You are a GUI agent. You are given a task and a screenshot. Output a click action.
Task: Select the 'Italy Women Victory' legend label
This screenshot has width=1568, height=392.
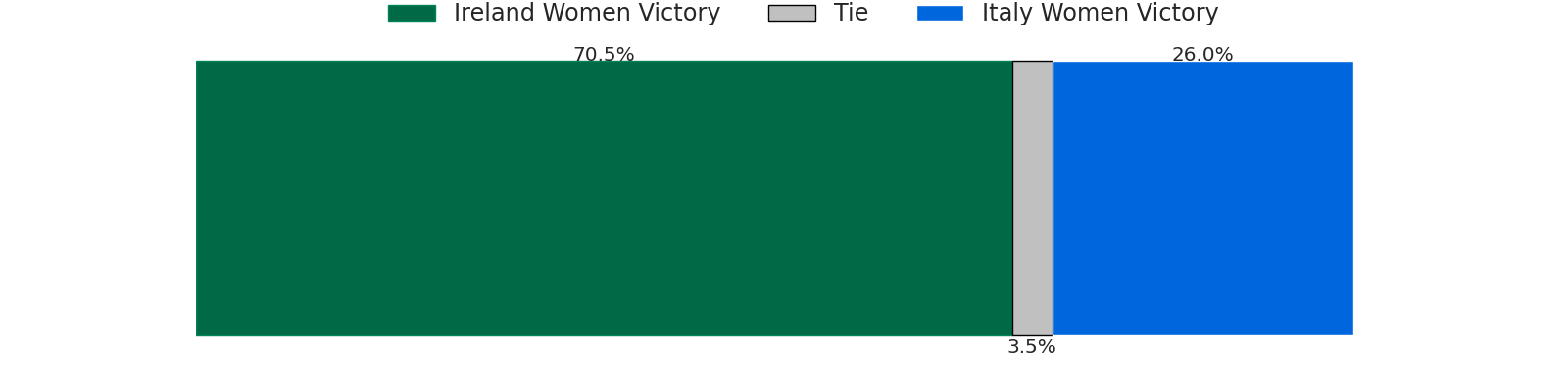[x=1101, y=13]
